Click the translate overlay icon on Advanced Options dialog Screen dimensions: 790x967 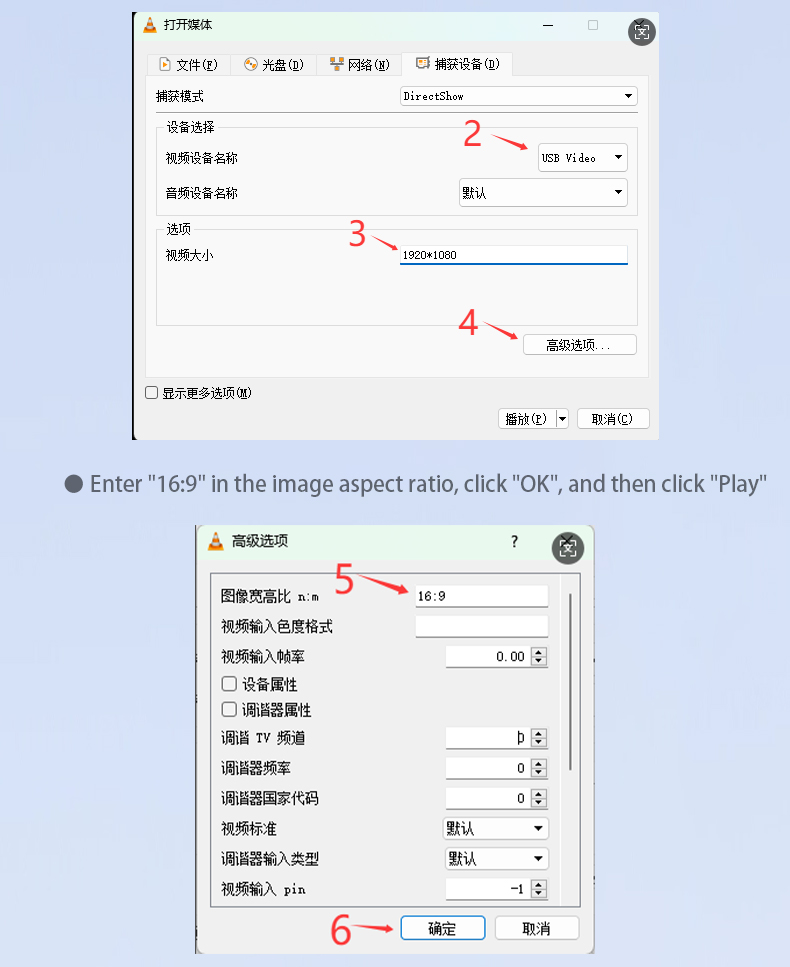(x=567, y=548)
